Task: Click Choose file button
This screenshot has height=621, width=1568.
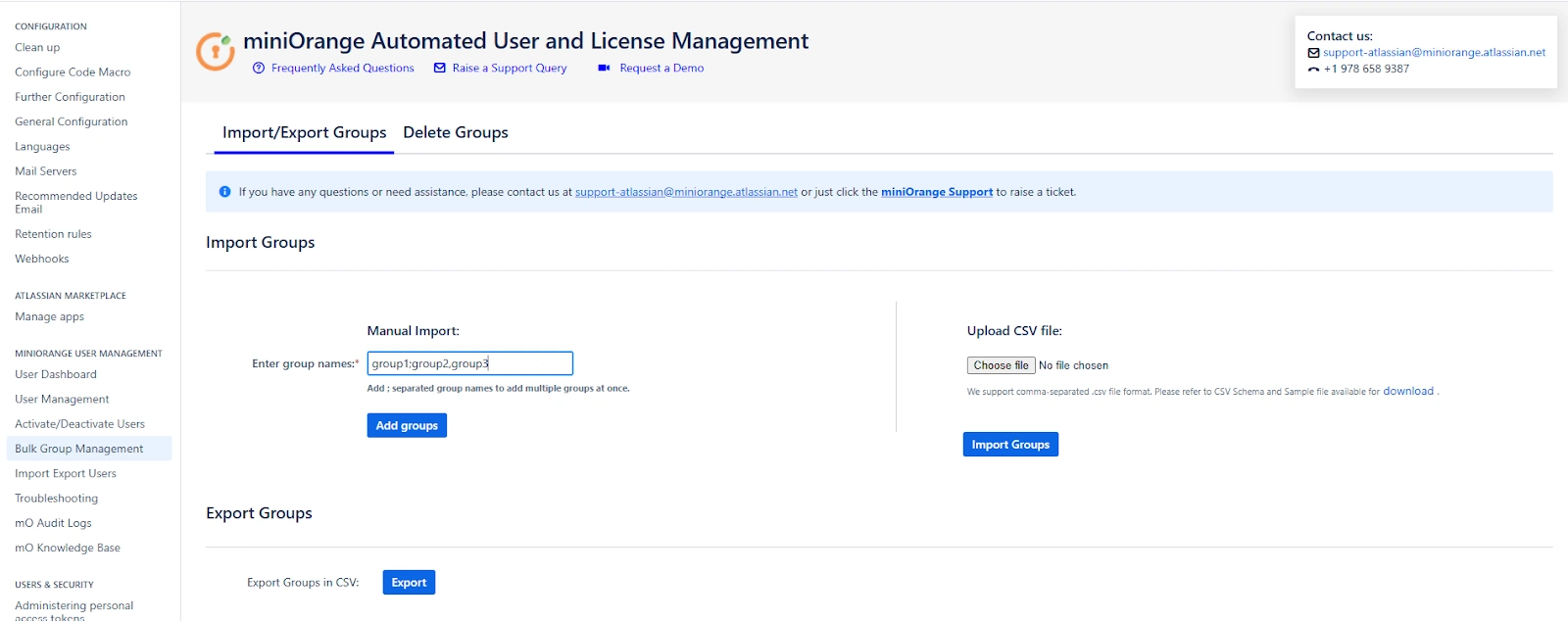Action: pos(1001,365)
